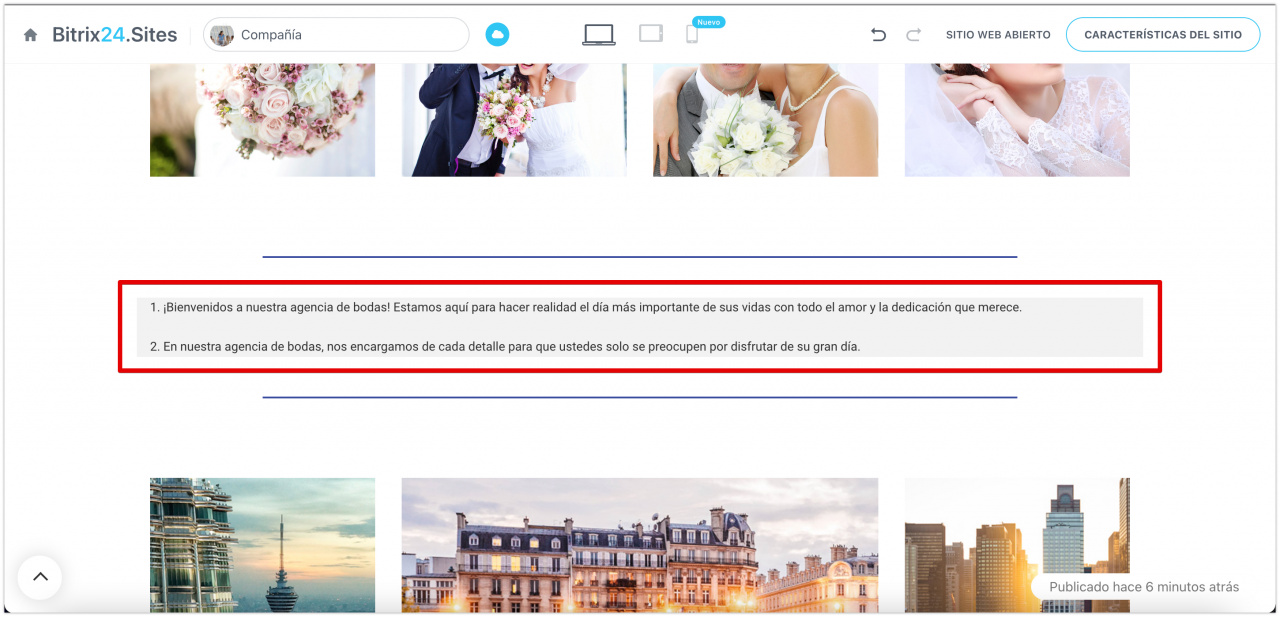Select the tower skyline city photo

pyautogui.click(x=262, y=545)
